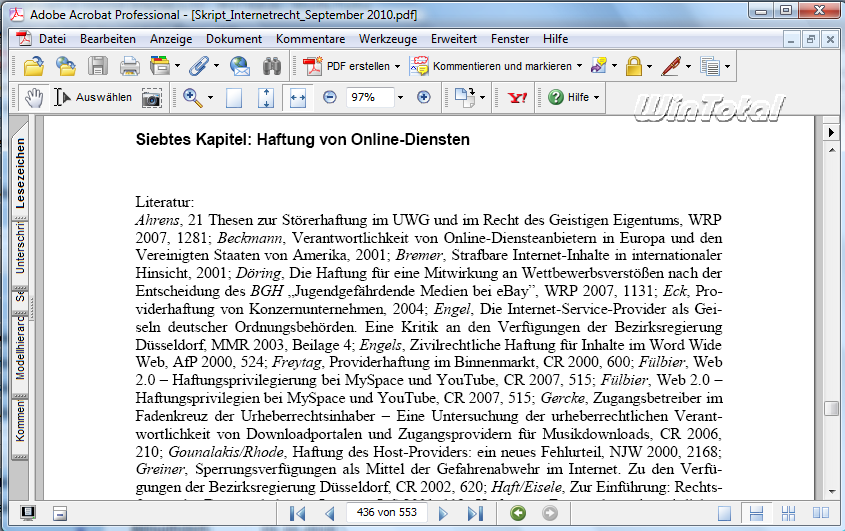This screenshot has height=531, width=845.
Task: Open the PDF erstellen dropdown
Action: click(397, 66)
